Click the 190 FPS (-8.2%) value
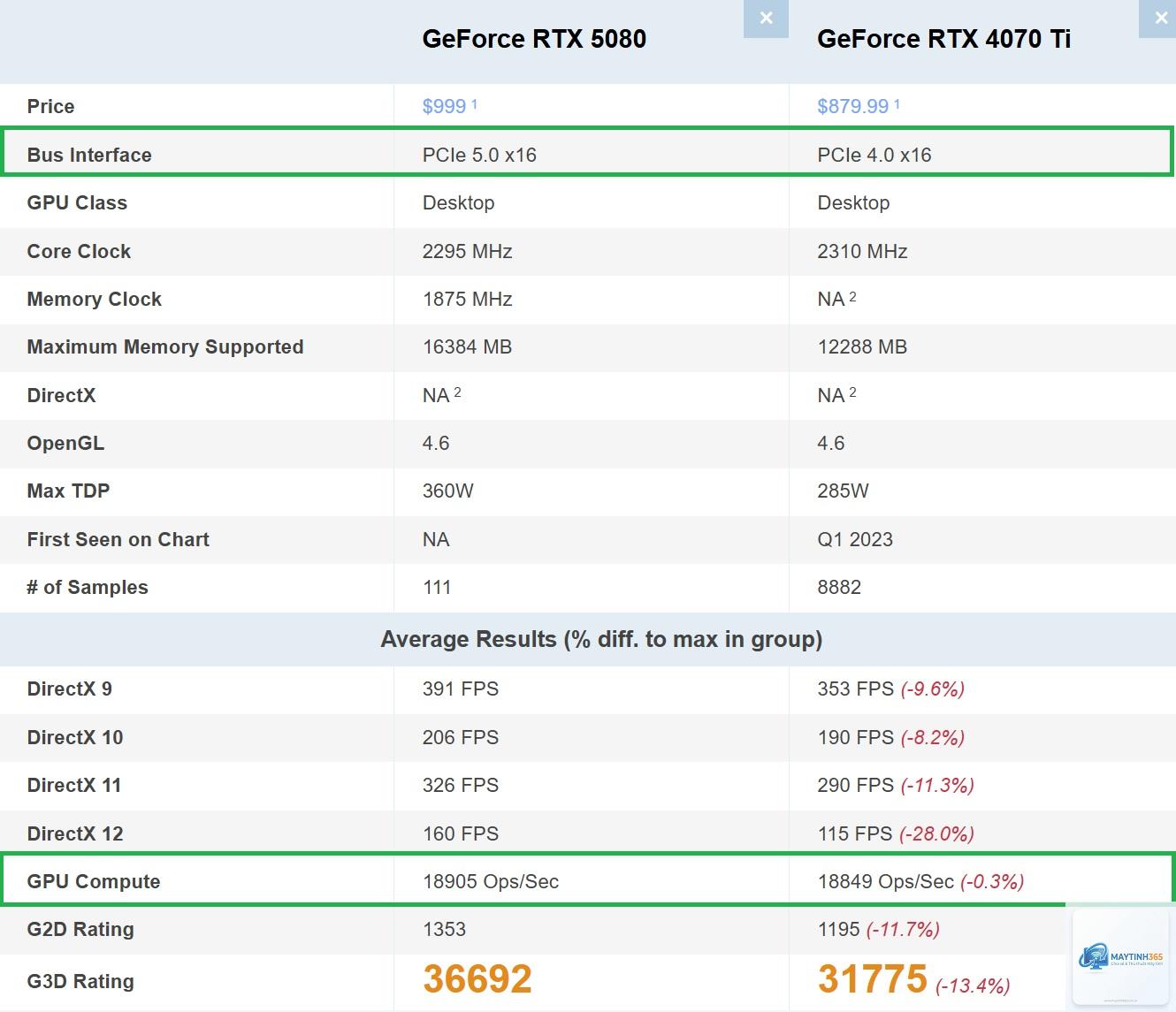Image resolution: width=1176 pixels, height=1012 pixels. point(890,737)
